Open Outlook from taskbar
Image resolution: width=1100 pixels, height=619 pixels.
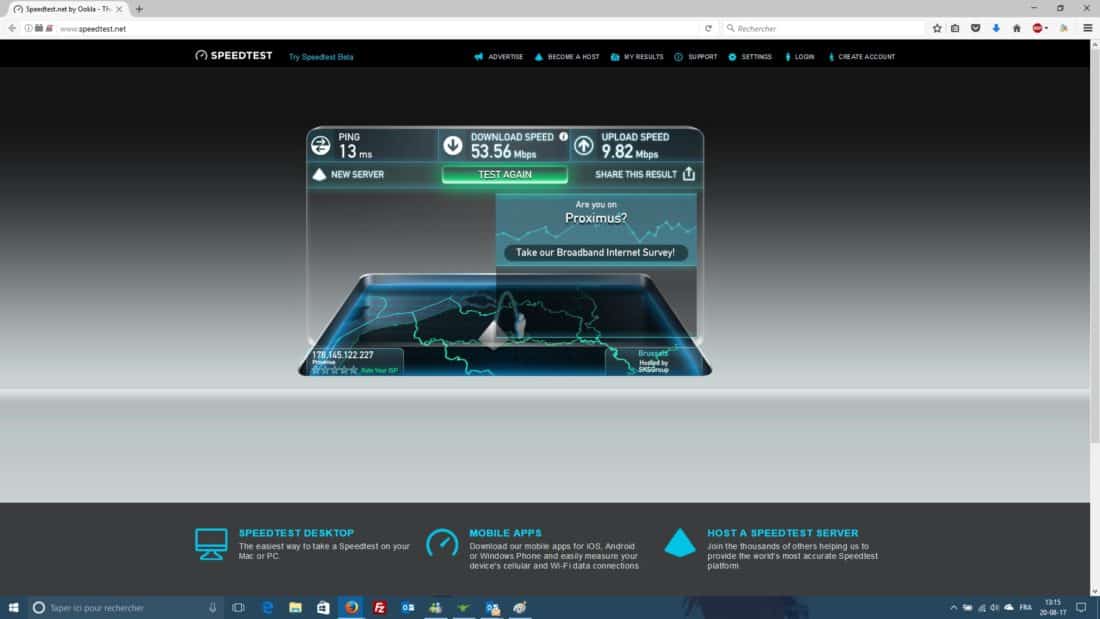click(x=408, y=608)
